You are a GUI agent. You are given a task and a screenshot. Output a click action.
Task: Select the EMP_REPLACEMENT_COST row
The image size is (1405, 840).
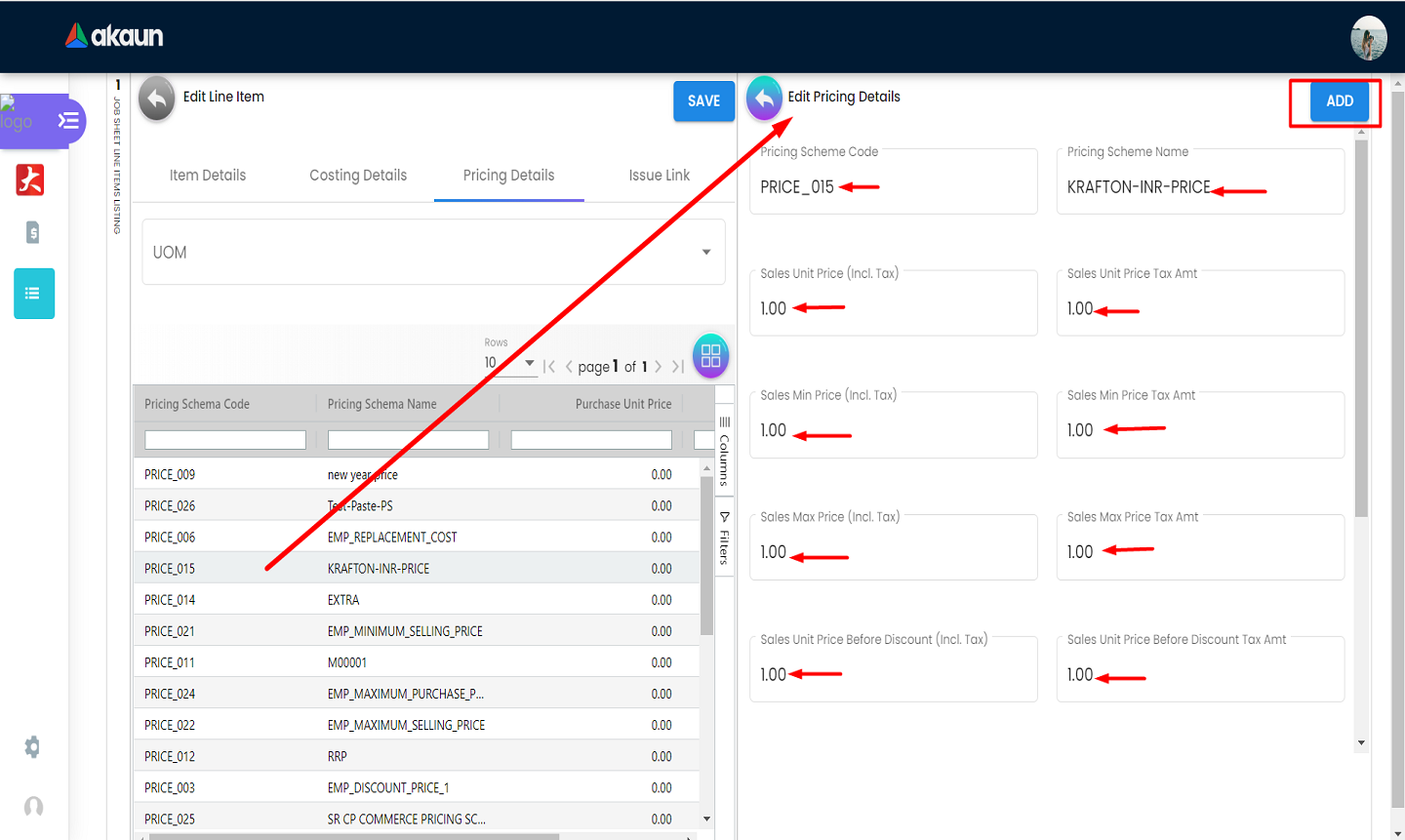[417, 537]
